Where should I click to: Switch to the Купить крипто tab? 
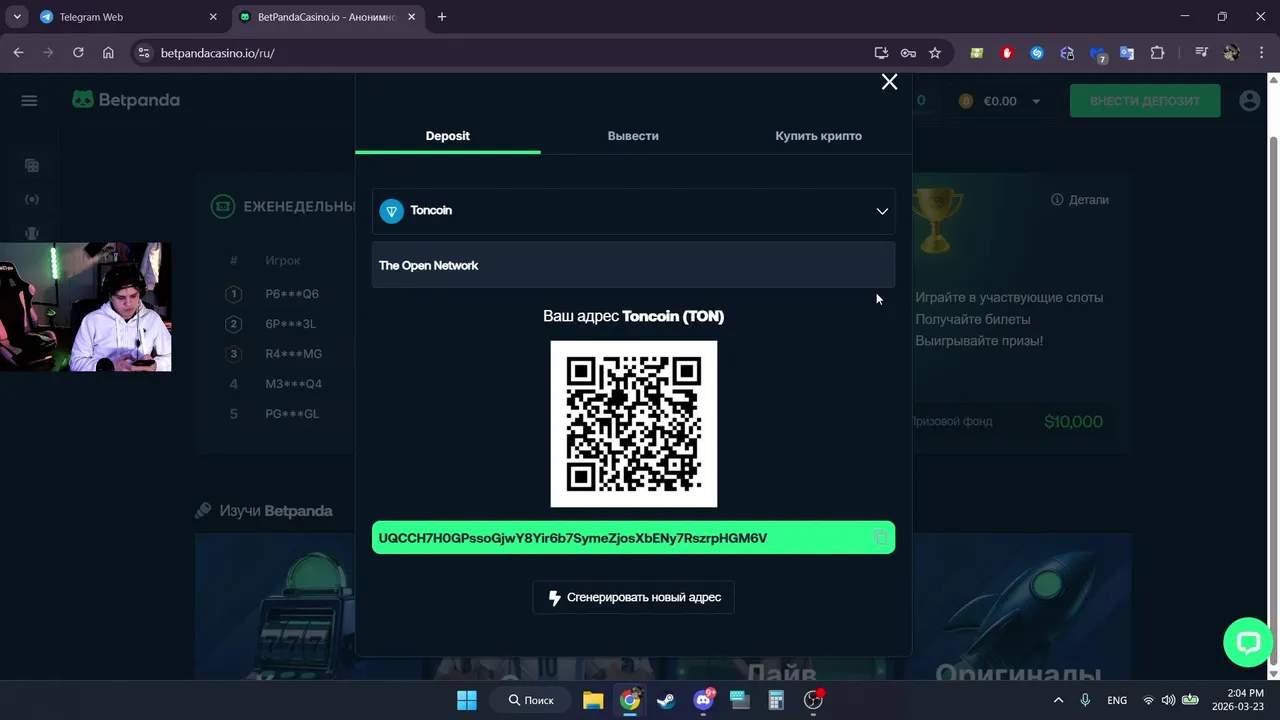[818, 136]
